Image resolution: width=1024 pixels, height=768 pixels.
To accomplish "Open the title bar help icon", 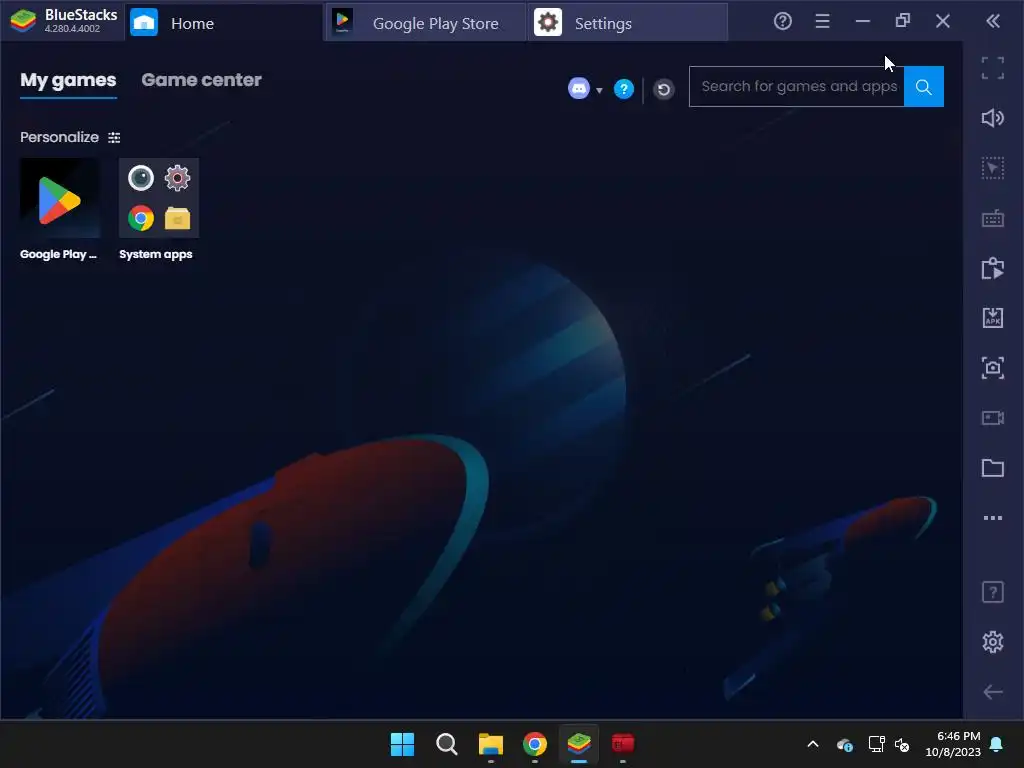I will coord(782,22).
